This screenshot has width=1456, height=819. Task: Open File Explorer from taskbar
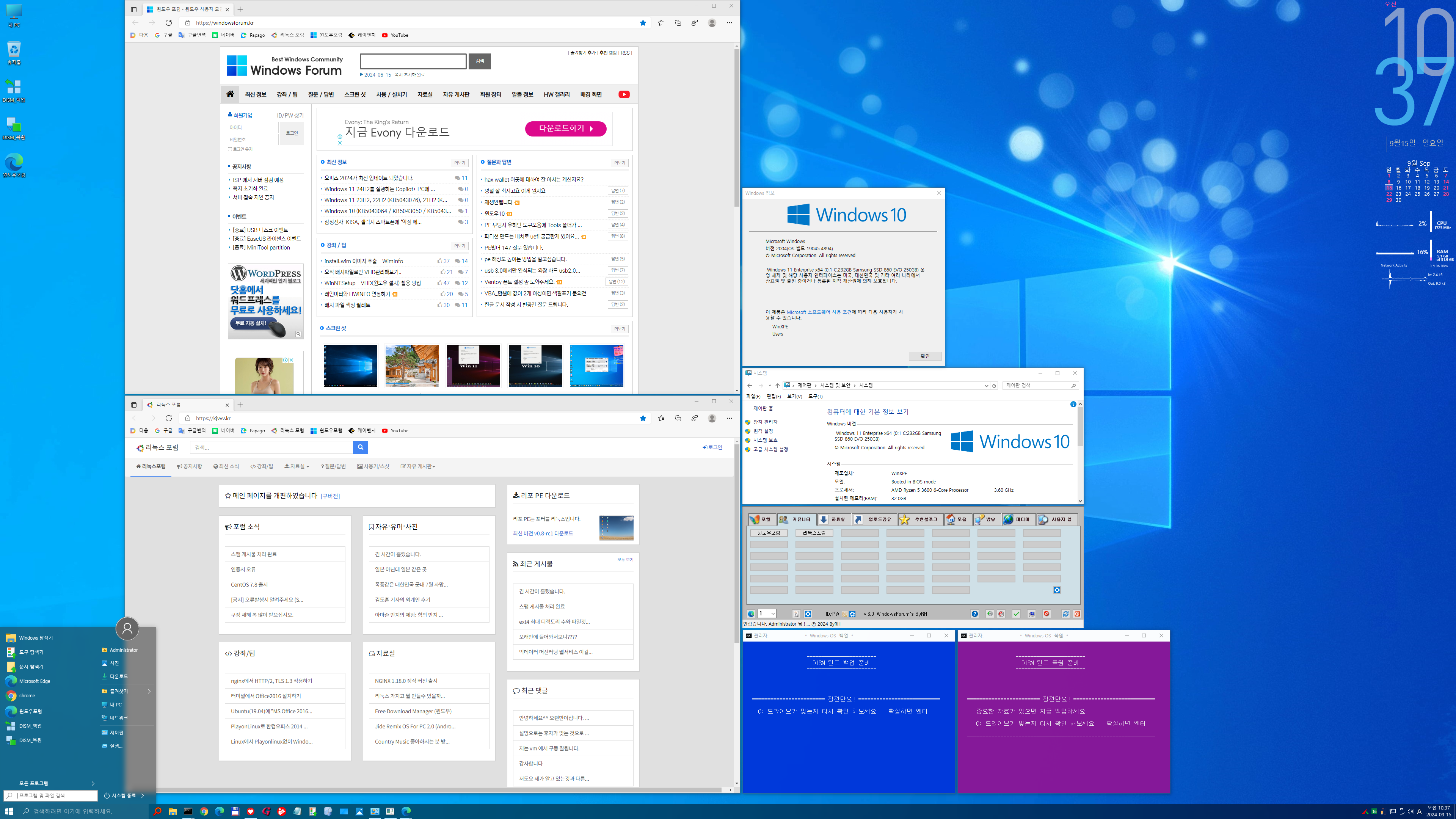point(173,811)
